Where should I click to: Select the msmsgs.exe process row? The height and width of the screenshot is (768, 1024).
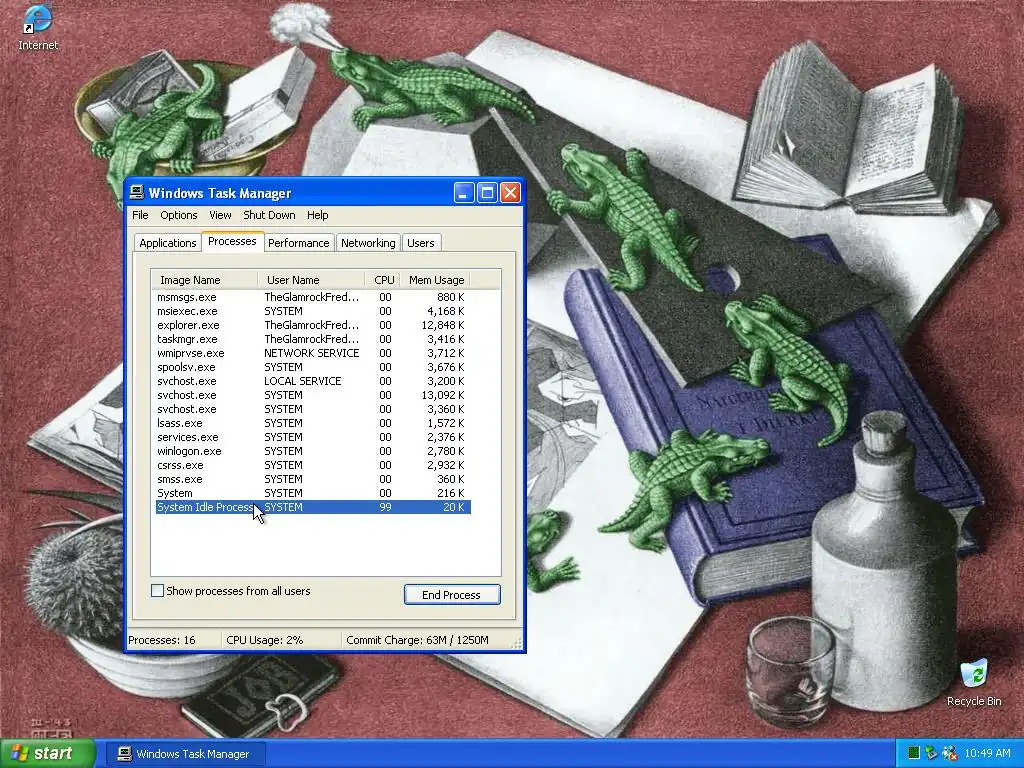(x=313, y=297)
